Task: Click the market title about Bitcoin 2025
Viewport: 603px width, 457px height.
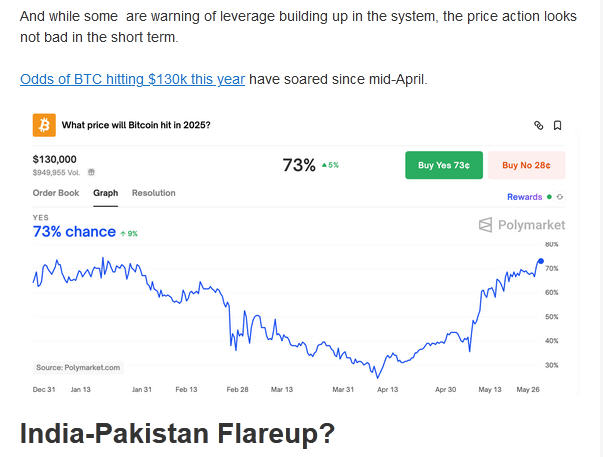Action: point(136,125)
